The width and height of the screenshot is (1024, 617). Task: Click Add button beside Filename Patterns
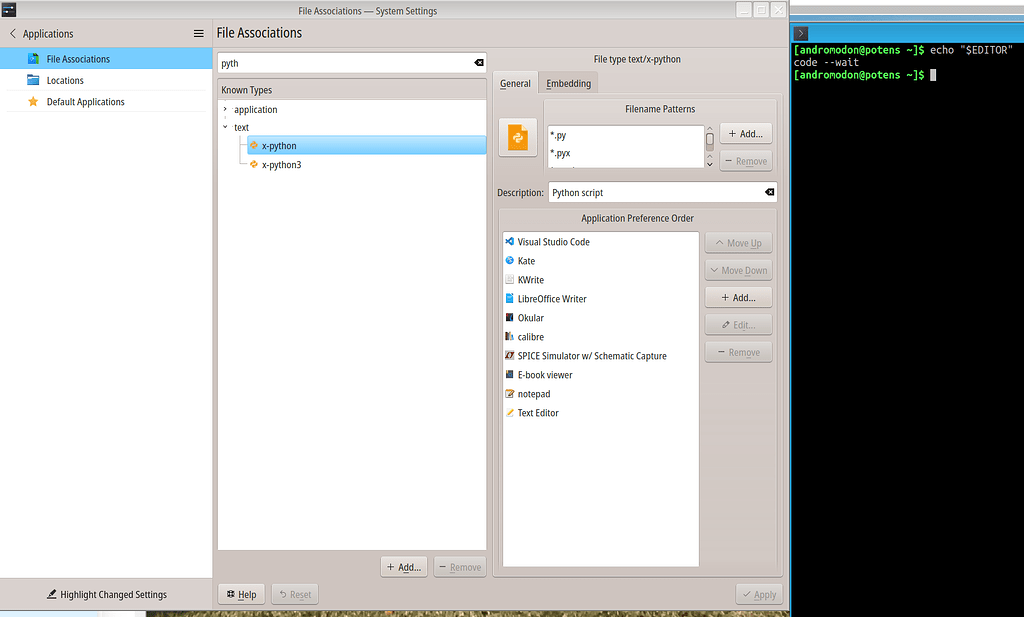pyautogui.click(x=745, y=133)
